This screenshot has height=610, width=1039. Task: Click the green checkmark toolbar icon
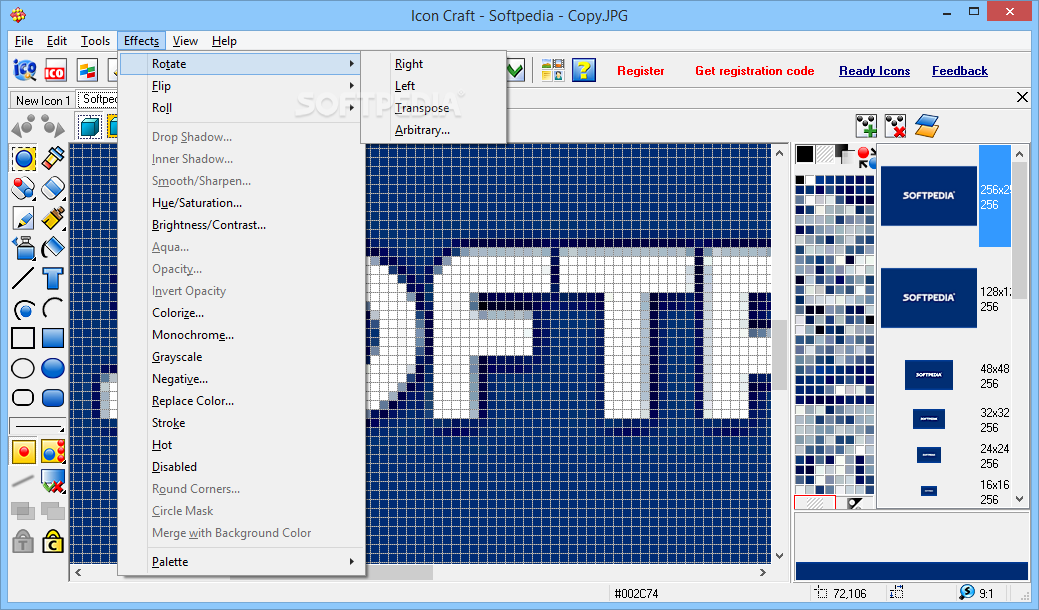pos(516,70)
